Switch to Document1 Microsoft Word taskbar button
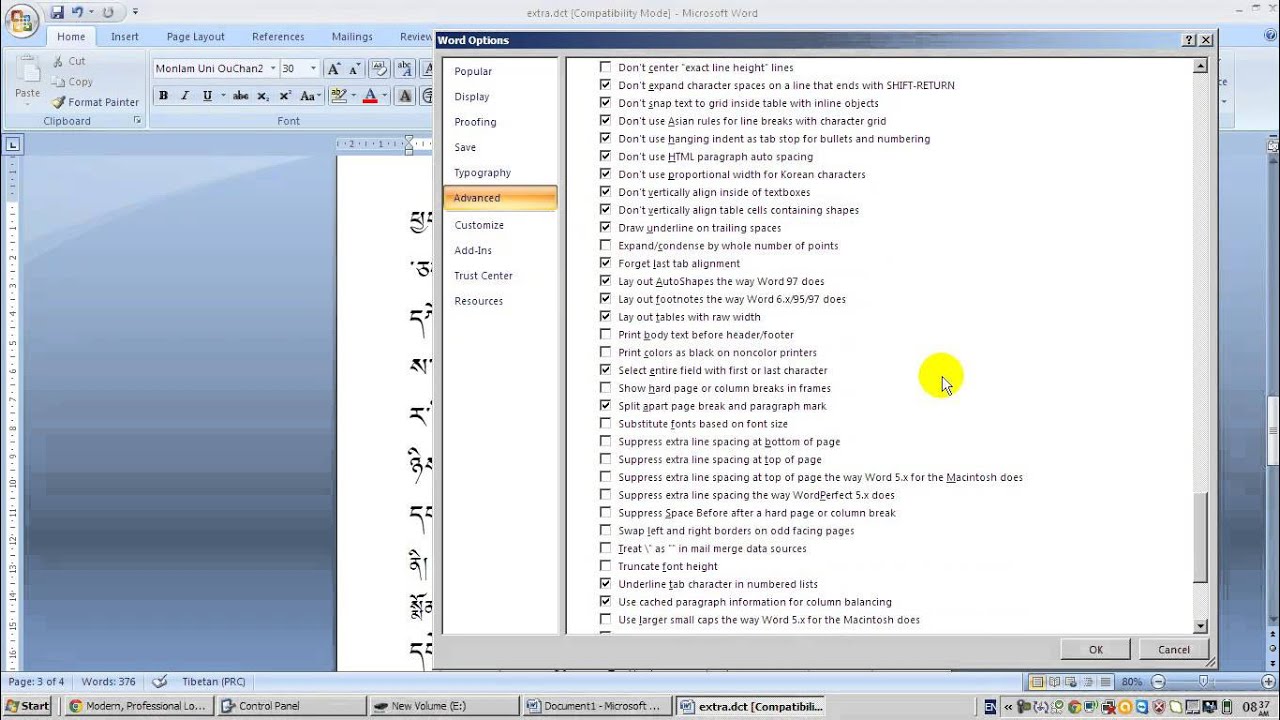The image size is (1280, 720). point(596,706)
